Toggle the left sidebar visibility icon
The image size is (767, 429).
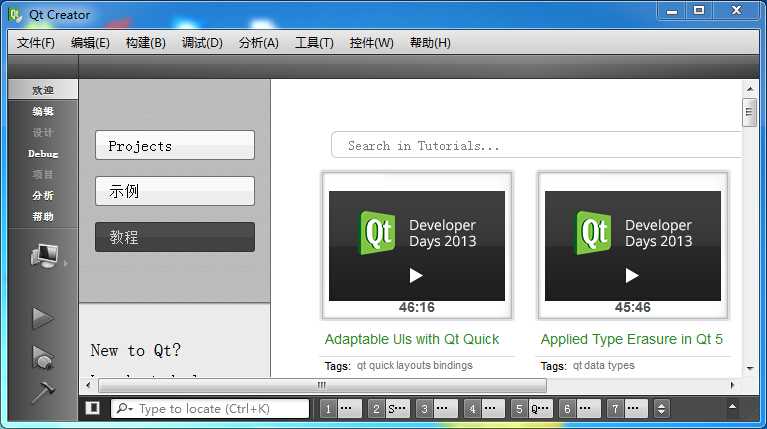(92, 408)
